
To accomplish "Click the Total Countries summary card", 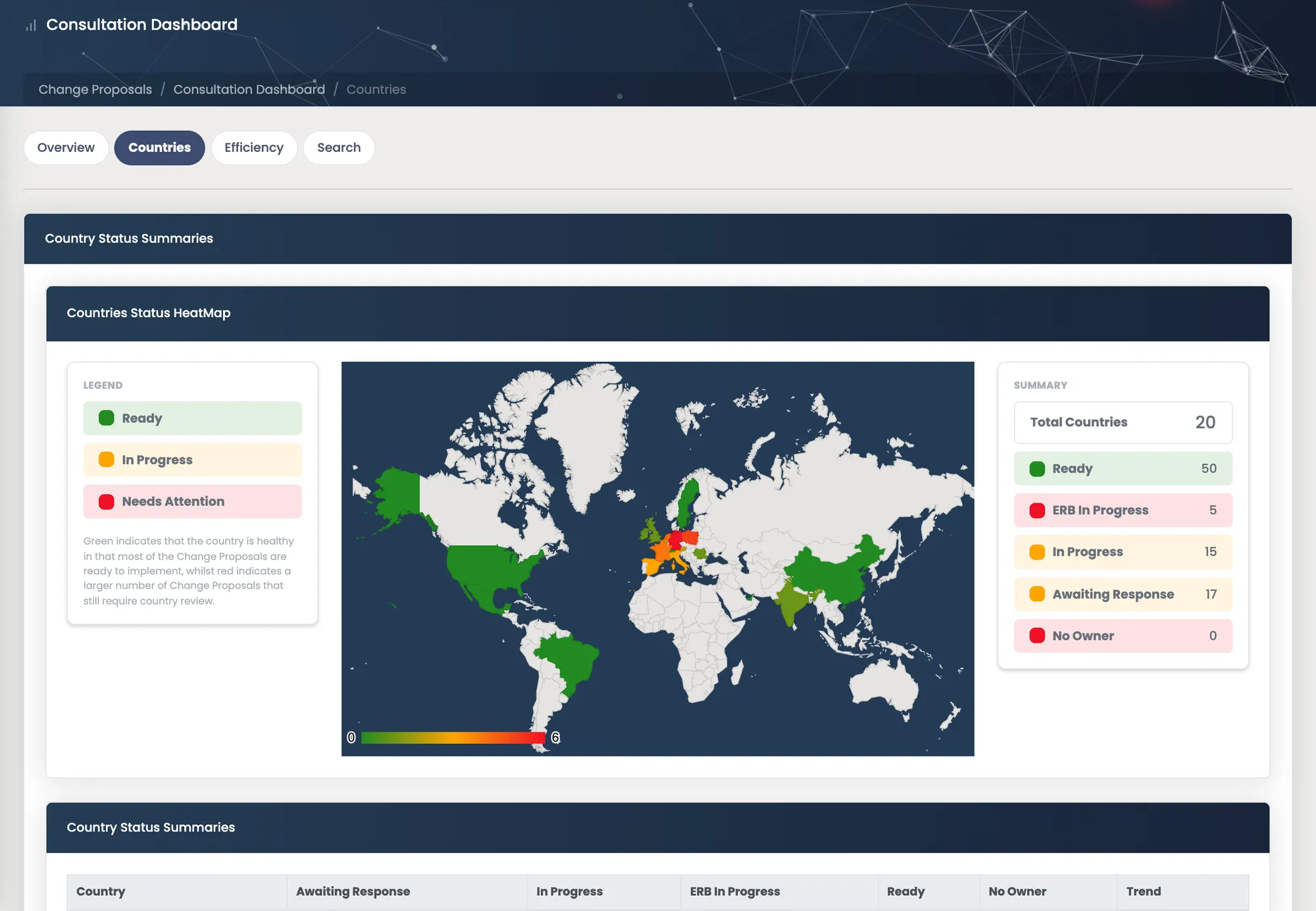I will [x=1123, y=422].
